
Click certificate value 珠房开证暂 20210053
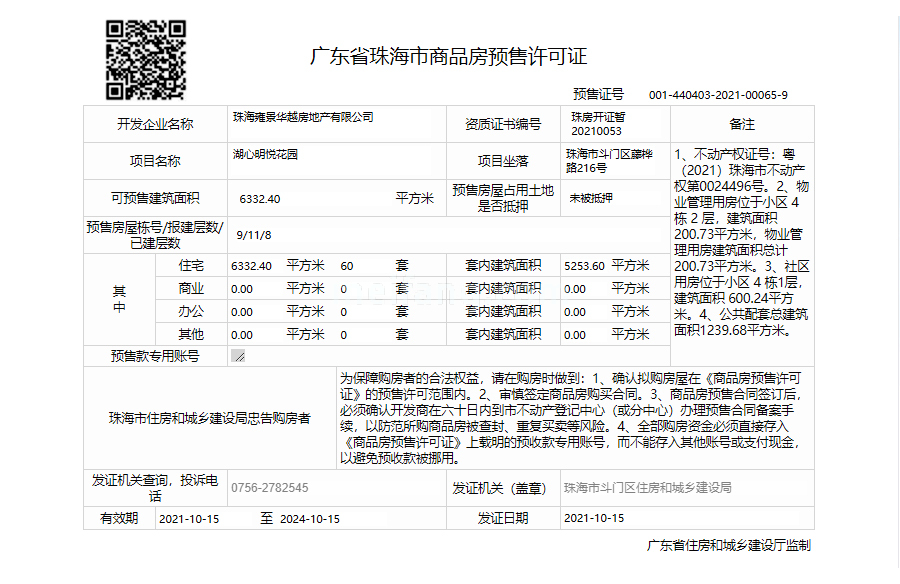click(x=598, y=124)
